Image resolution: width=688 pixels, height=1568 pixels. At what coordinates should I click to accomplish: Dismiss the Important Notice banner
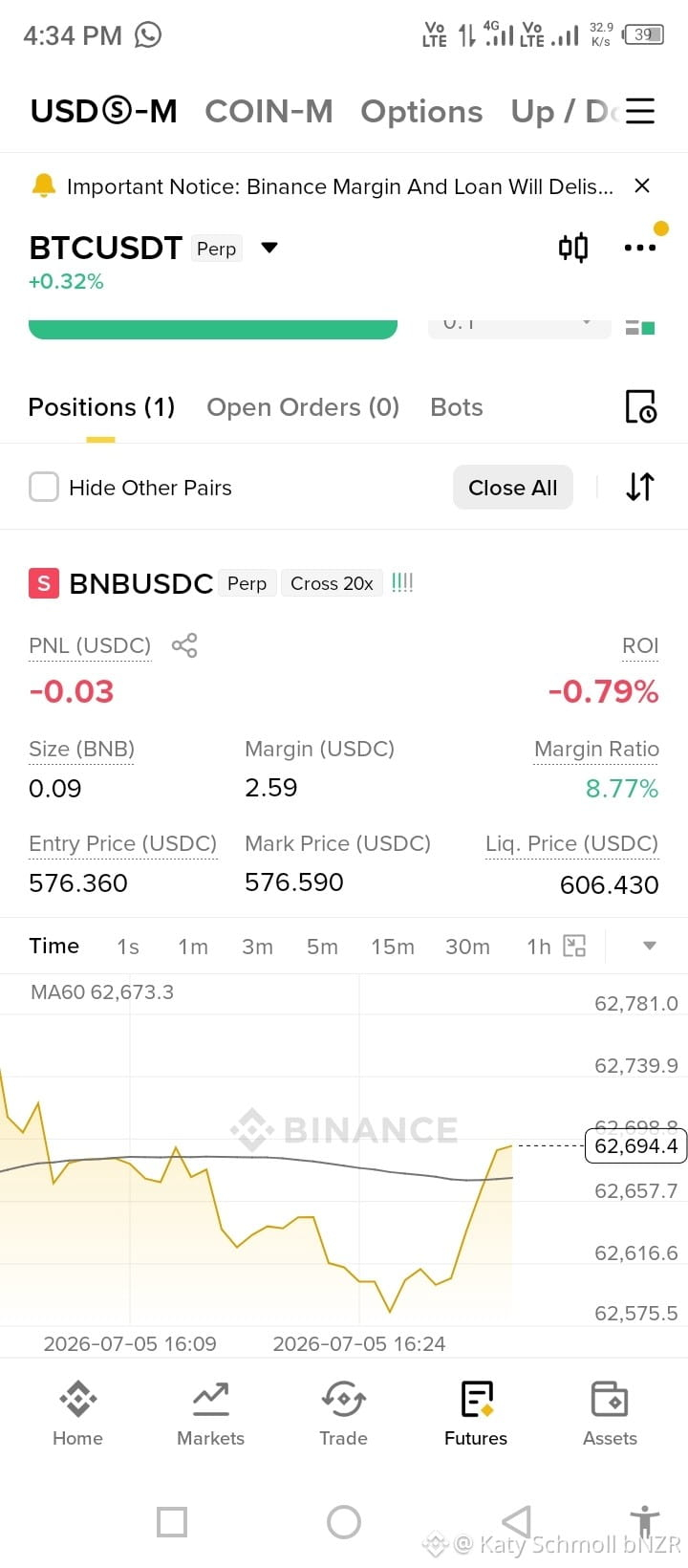tap(642, 185)
